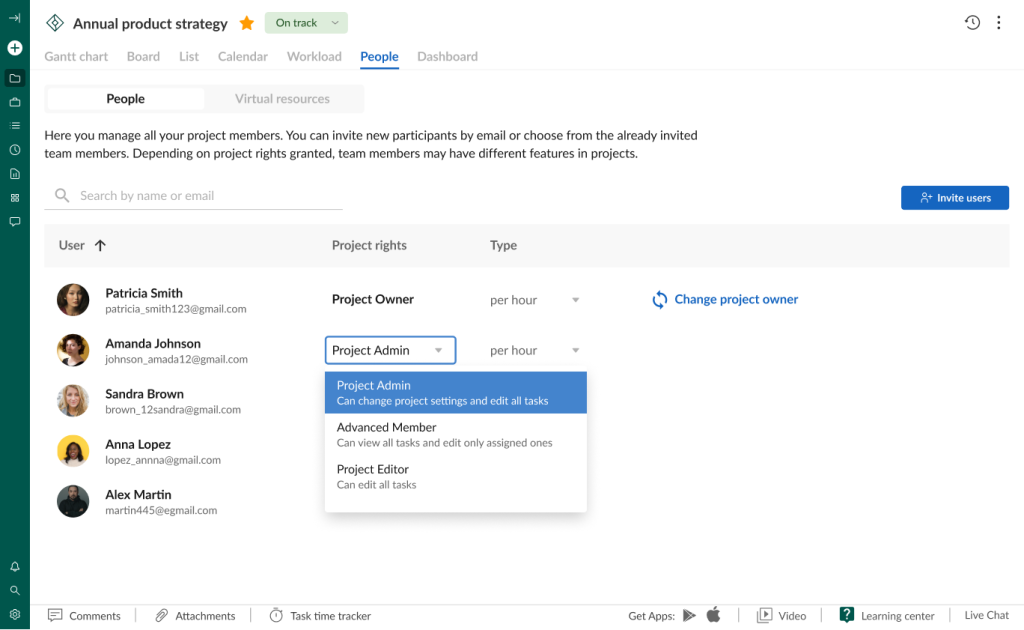Click the change owner refresh icon
This screenshot has height=630, width=1024.
[660, 300]
